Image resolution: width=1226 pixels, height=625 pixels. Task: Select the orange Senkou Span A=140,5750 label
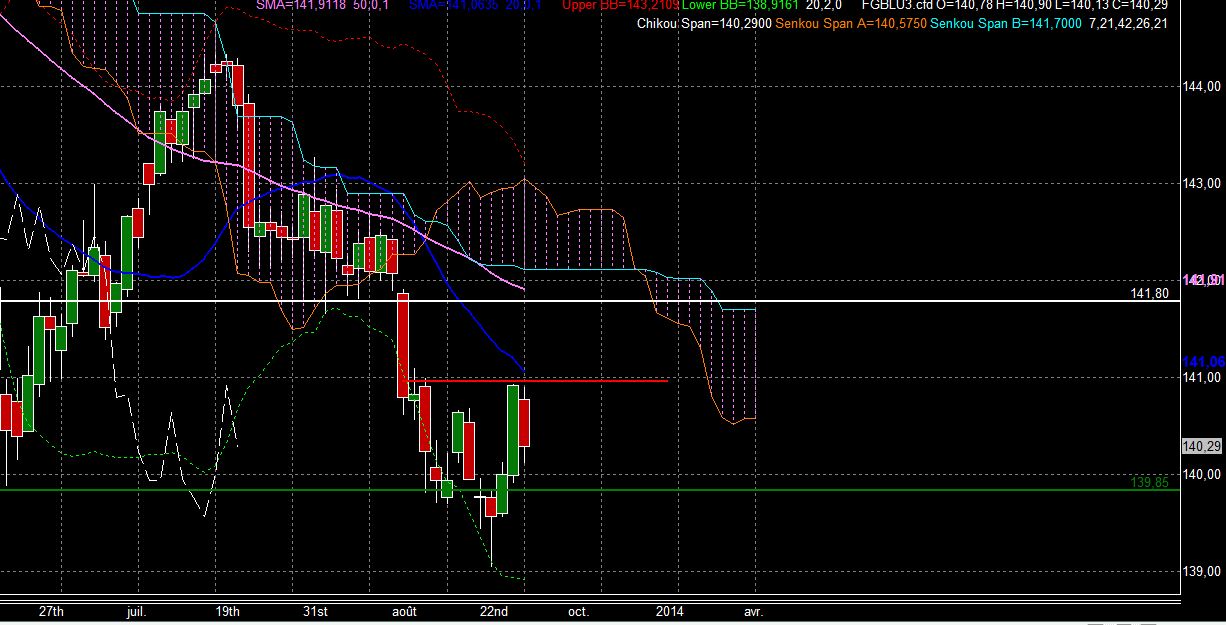coord(852,23)
